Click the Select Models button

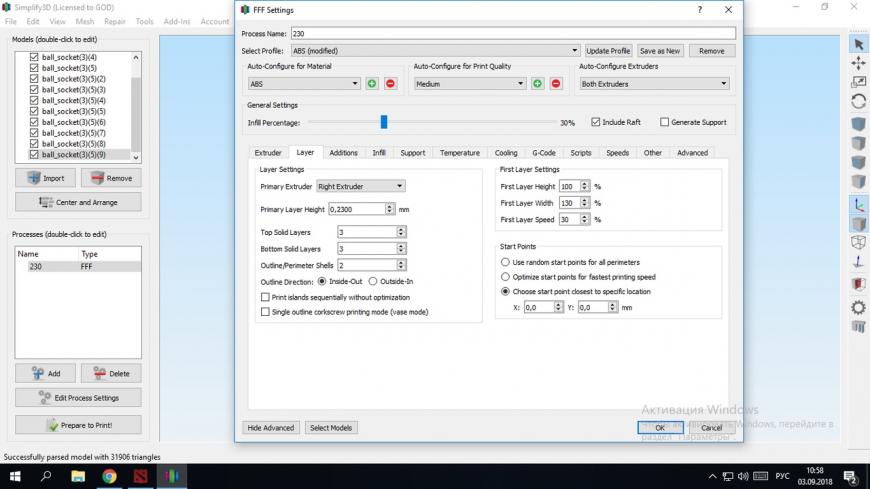331,428
